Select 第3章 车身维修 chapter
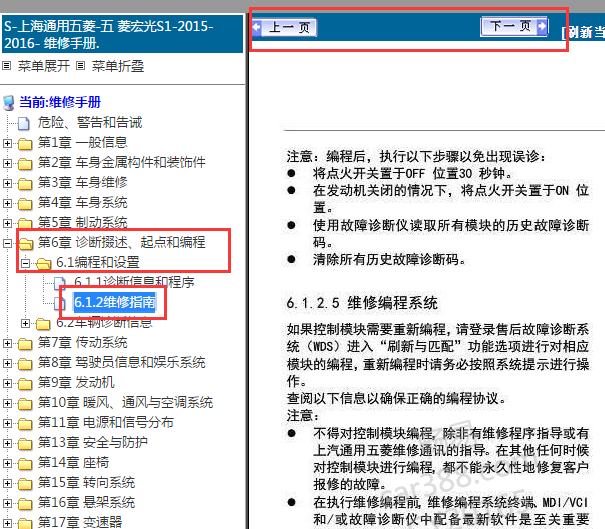Screen dimensions: 605x529 point(83,183)
